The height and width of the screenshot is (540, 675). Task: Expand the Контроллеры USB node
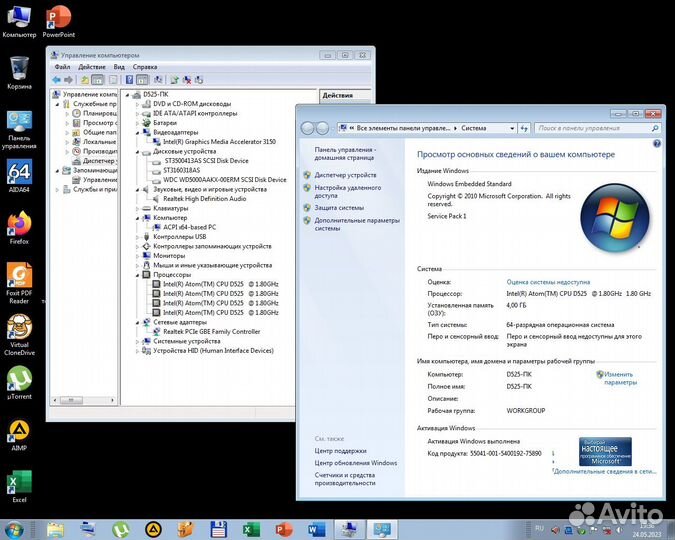138,237
